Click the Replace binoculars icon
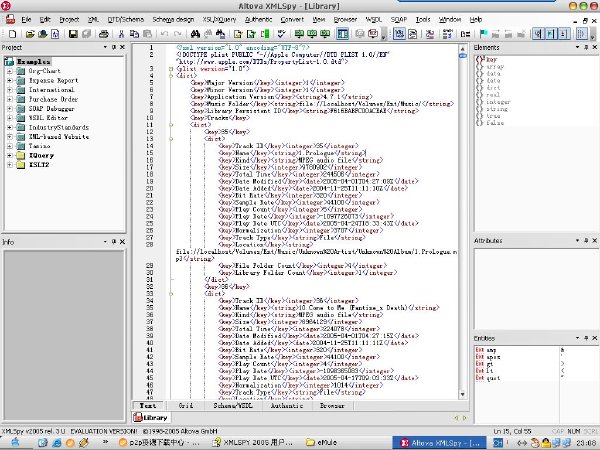 220,34
